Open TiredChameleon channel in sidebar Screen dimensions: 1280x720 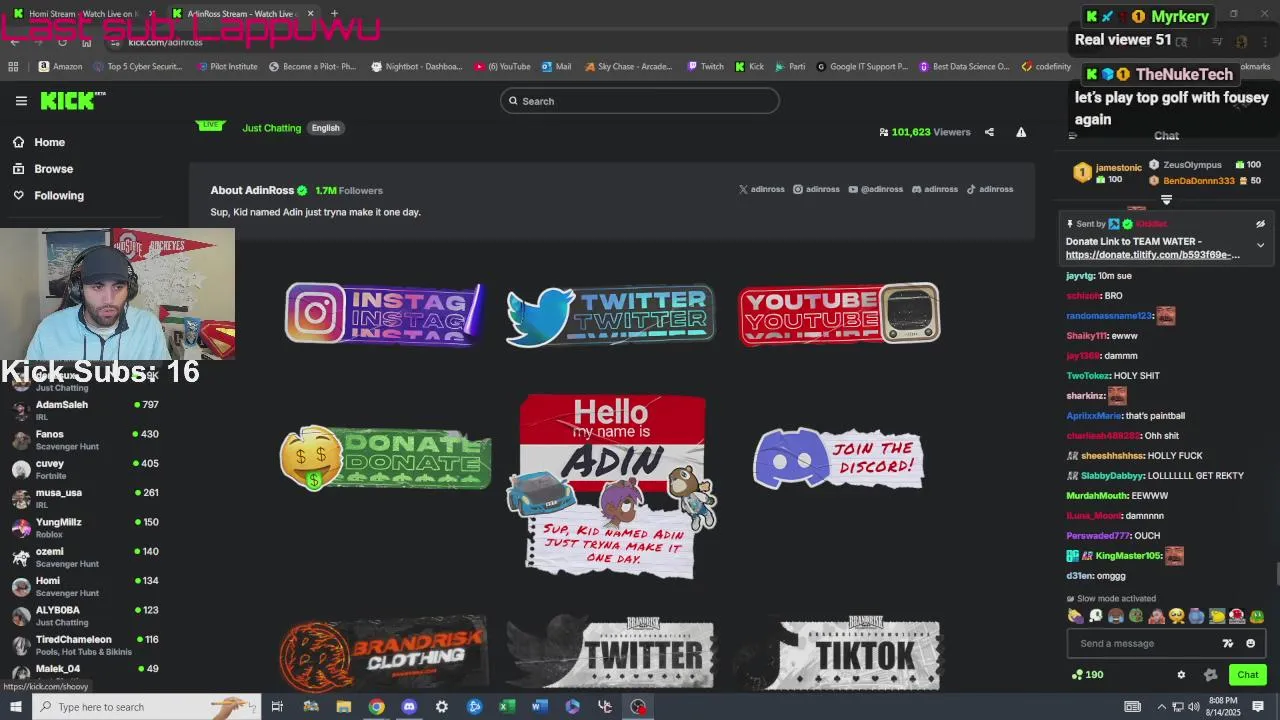(x=85, y=645)
